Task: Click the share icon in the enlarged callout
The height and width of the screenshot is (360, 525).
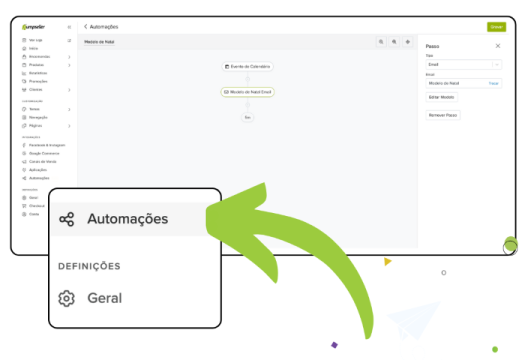Action: (67, 219)
